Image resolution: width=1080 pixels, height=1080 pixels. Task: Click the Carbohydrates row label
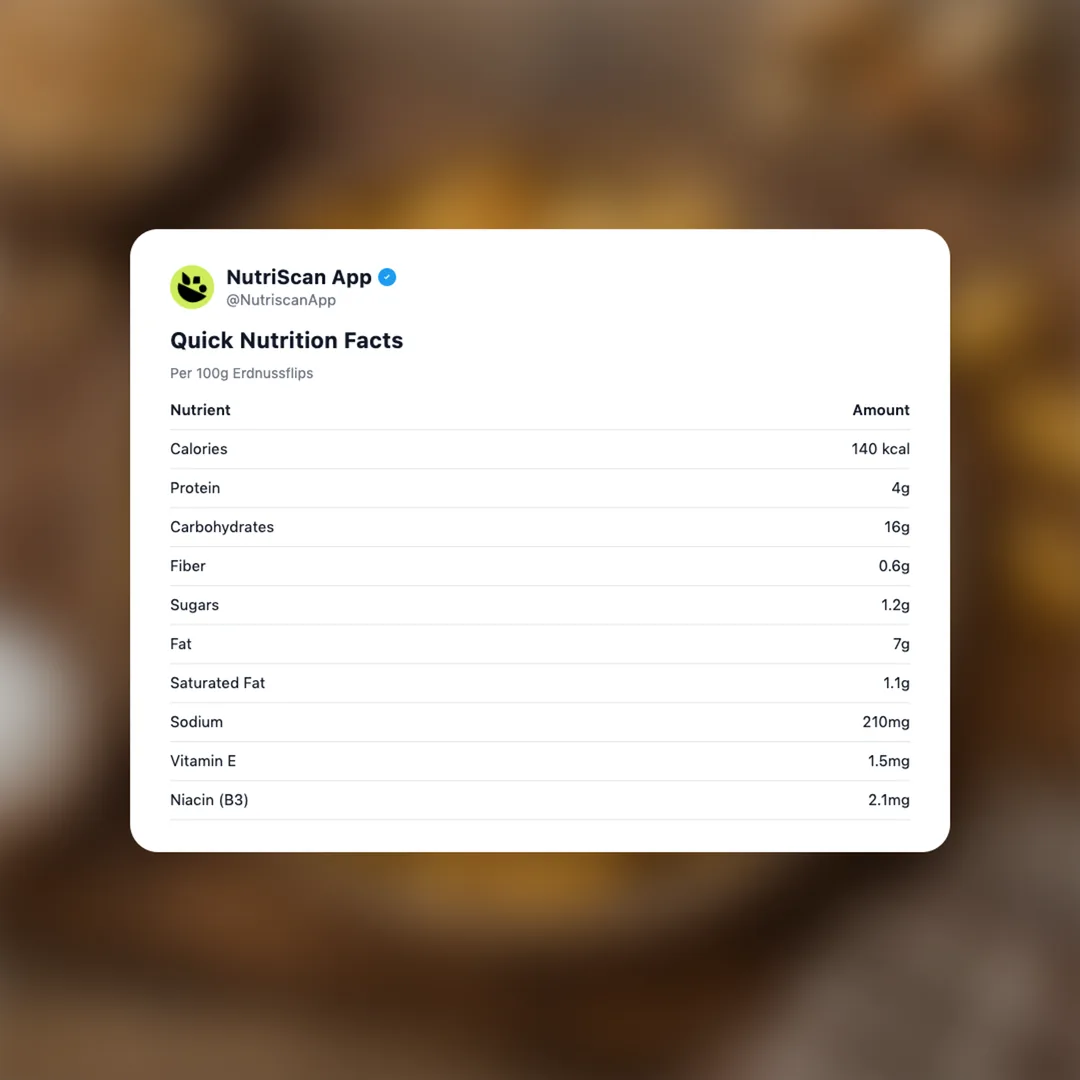point(221,527)
